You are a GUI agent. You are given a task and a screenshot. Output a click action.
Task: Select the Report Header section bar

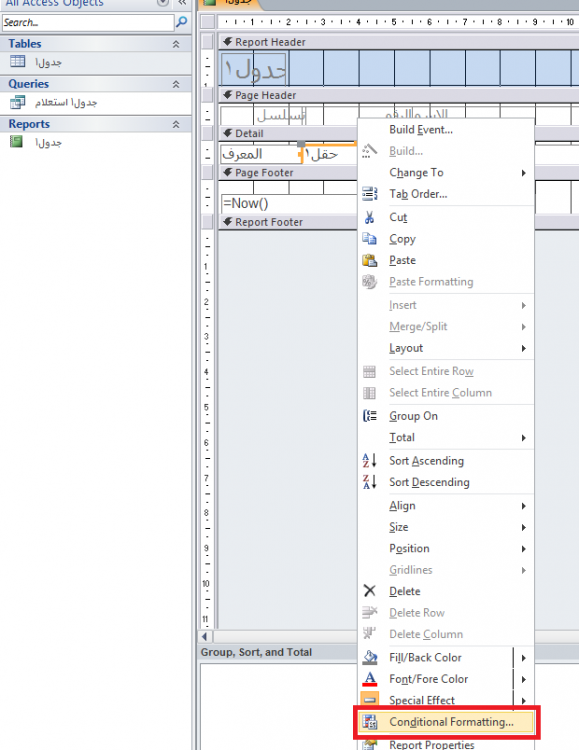398,42
